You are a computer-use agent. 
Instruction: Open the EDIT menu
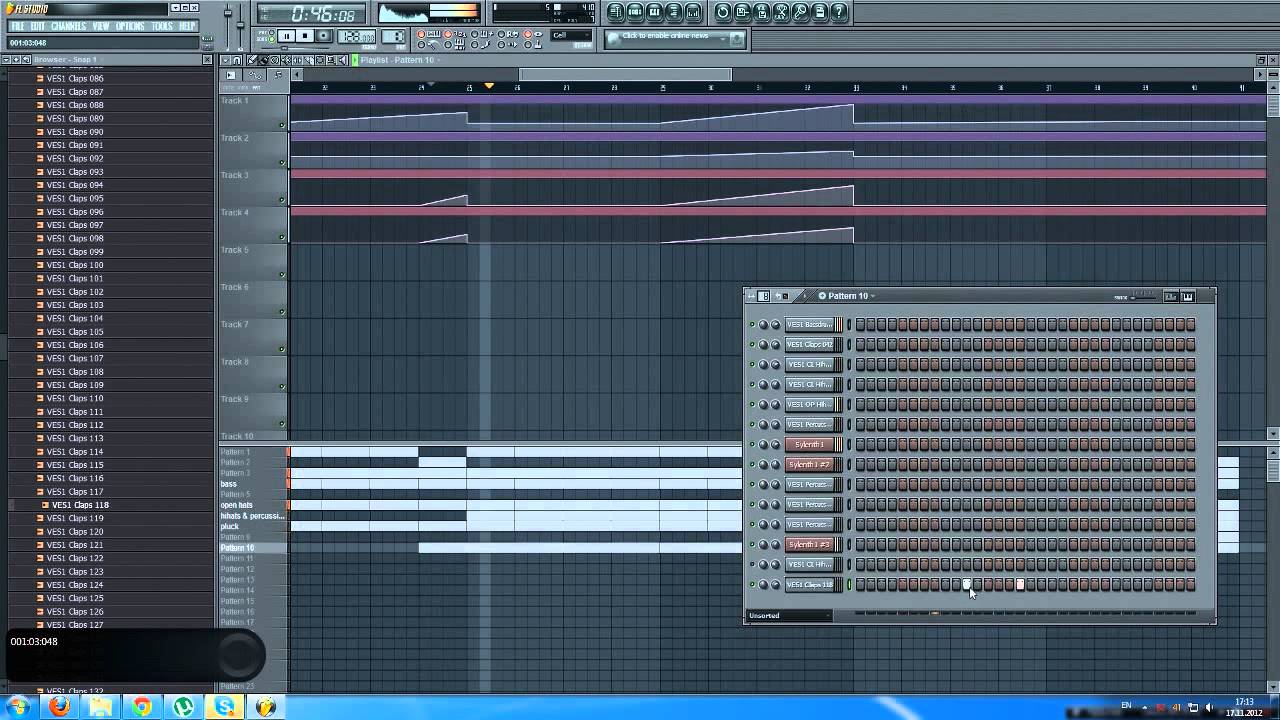pos(37,26)
